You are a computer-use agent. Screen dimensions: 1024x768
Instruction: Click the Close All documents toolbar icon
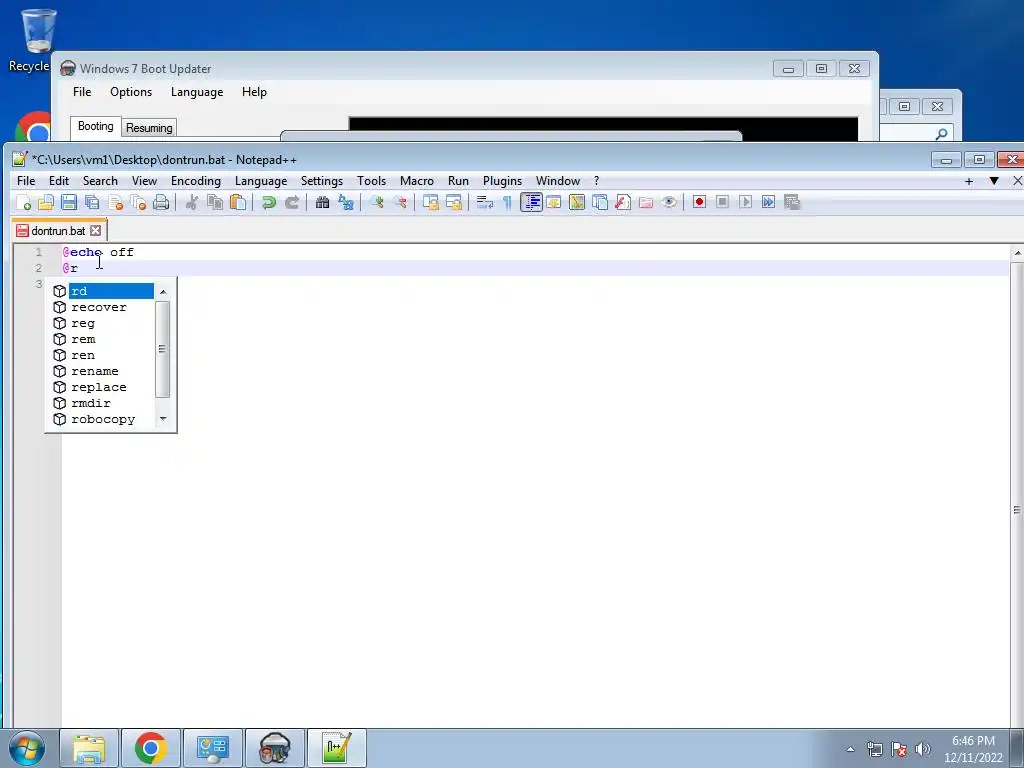coord(138,202)
